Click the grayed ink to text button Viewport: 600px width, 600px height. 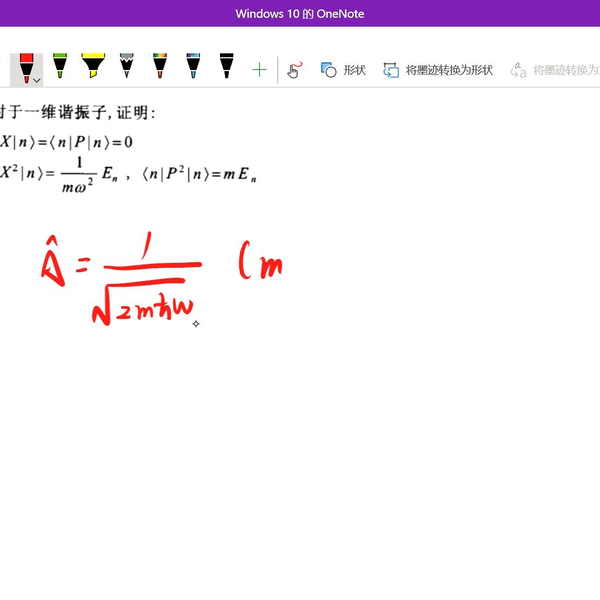(555, 70)
